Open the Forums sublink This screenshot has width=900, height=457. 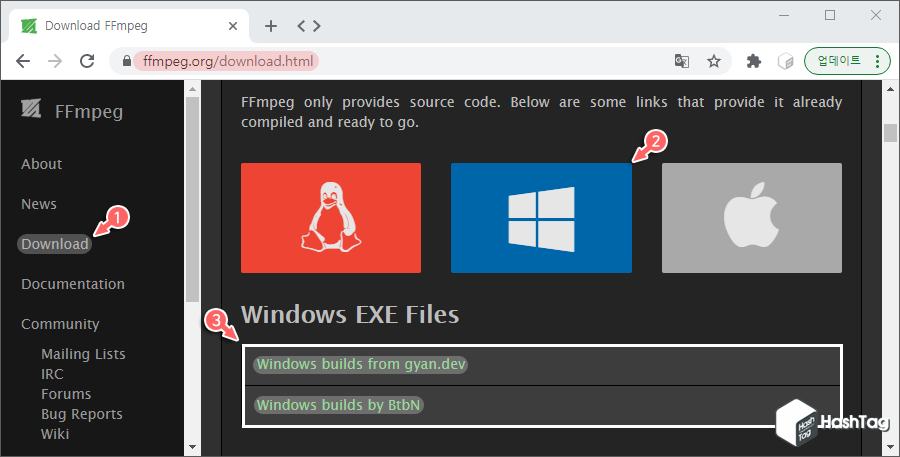pos(66,394)
